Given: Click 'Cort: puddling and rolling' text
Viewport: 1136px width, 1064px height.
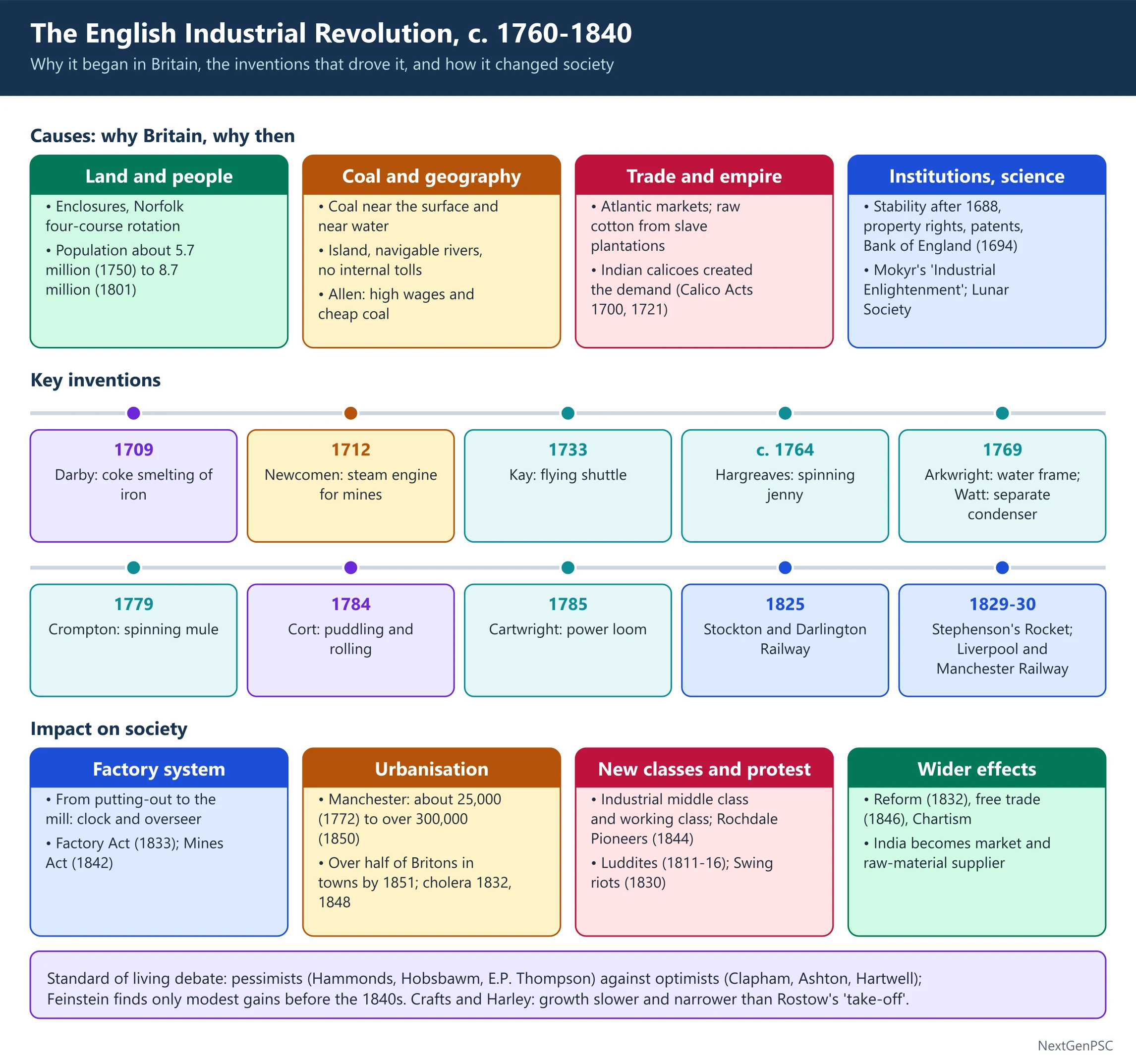Looking at the screenshot, I should click(x=351, y=639).
